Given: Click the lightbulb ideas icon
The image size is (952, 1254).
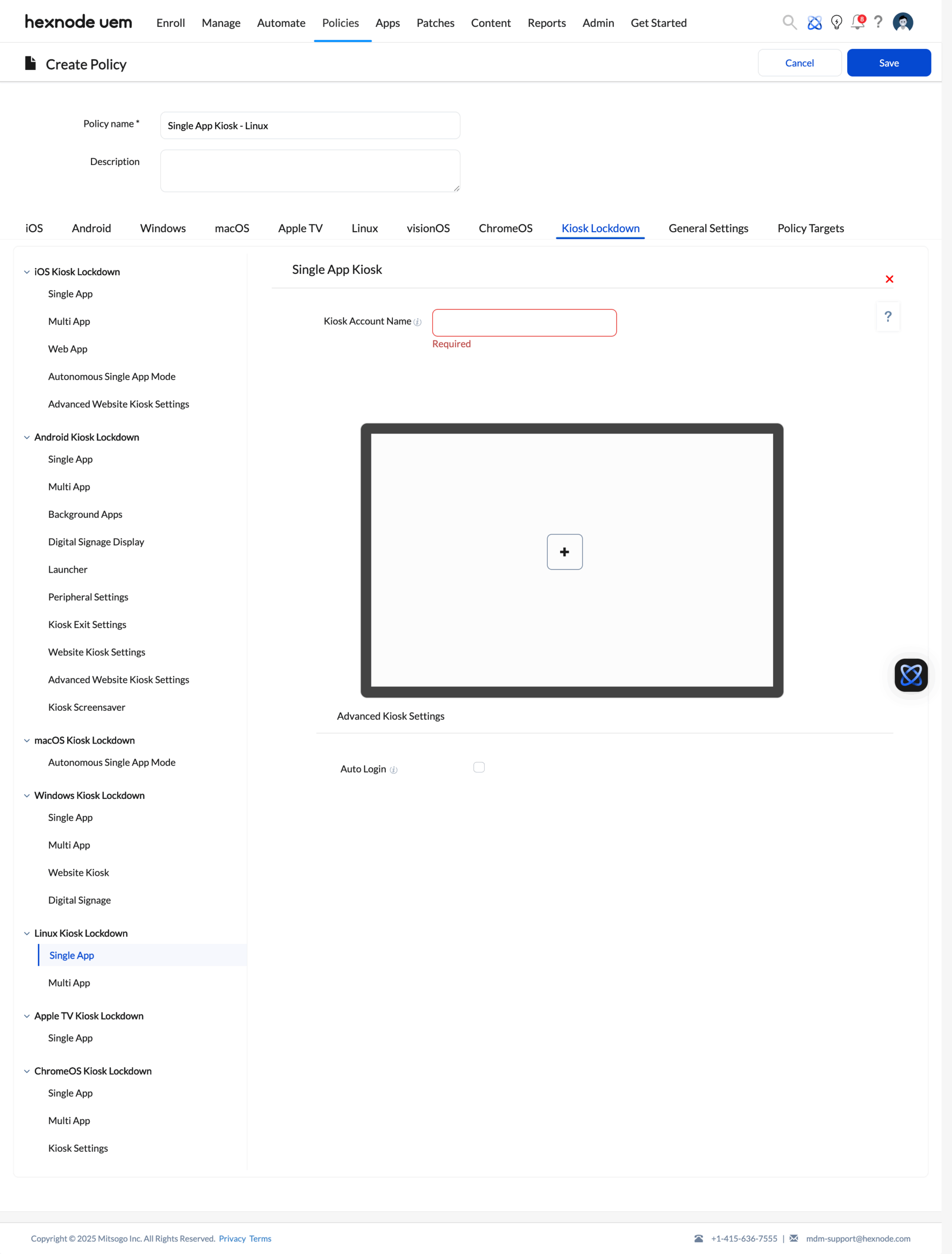Looking at the screenshot, I should coord(836,23).
